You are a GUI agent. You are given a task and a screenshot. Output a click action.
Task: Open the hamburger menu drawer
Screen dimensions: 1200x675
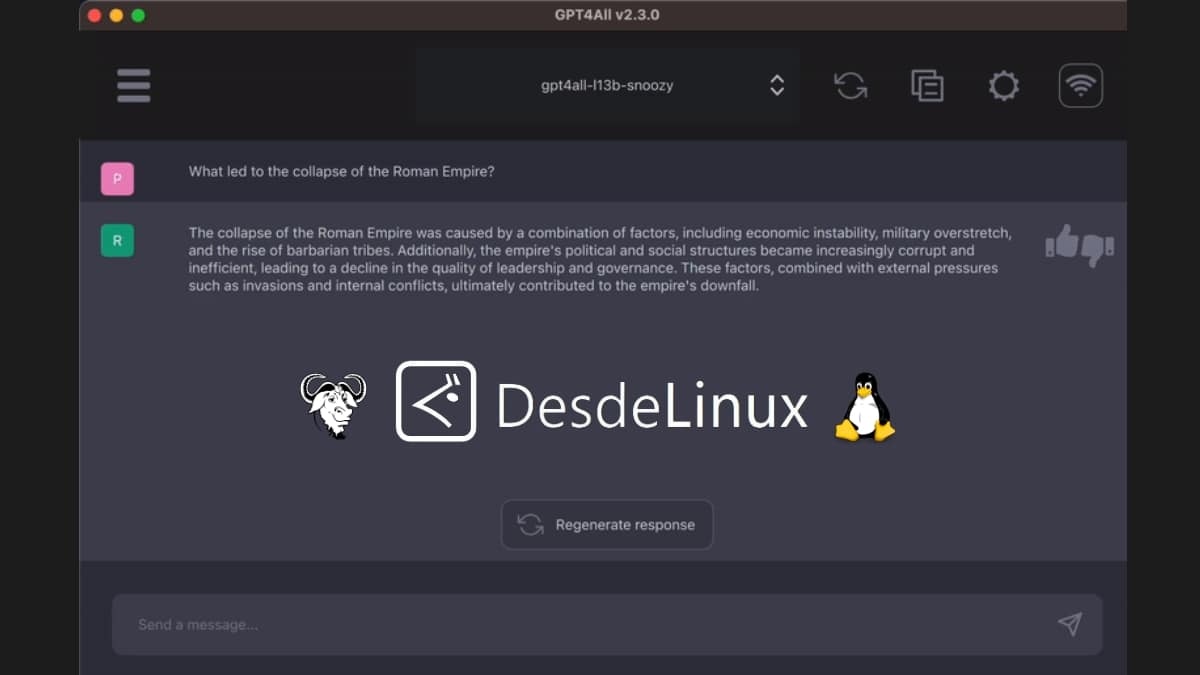pyautogui.click(x=133, y=85)
